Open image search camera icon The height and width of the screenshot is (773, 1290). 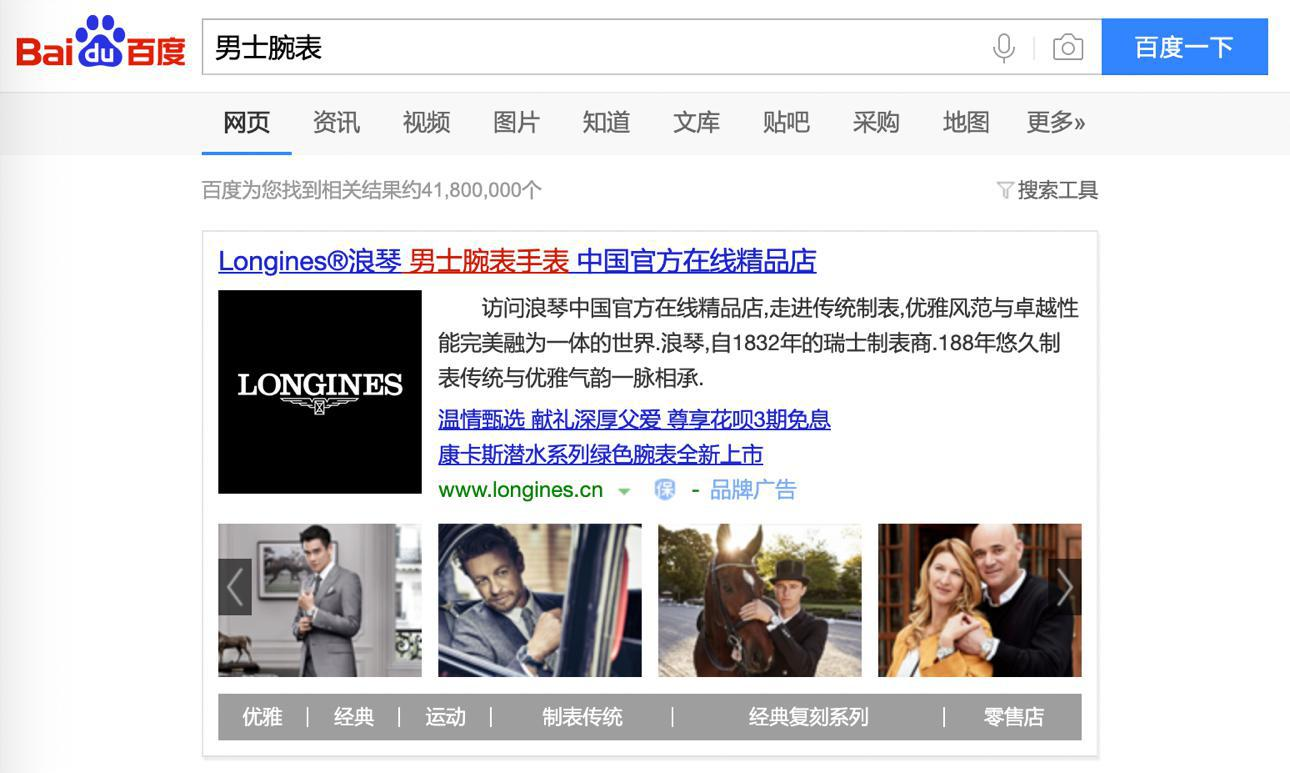point(1068,47)
